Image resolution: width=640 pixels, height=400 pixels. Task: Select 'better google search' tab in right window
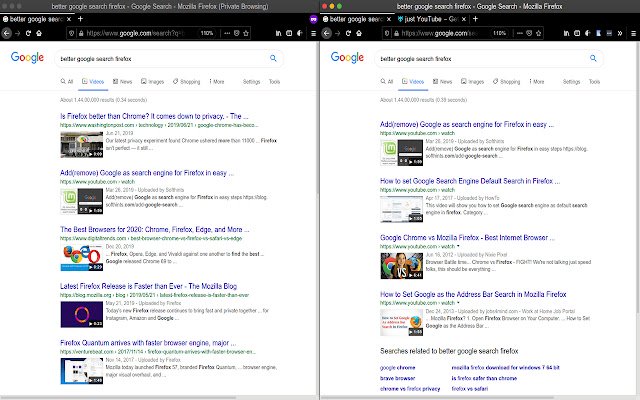pyautogui.click(x=357, y=19)
